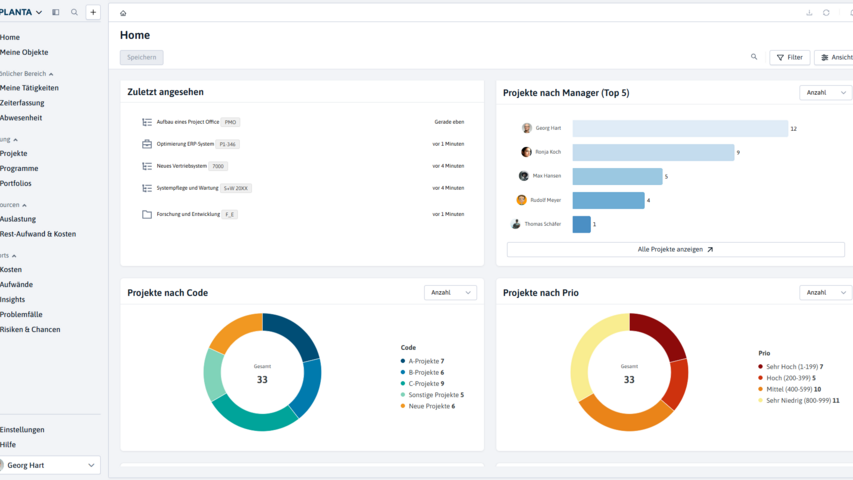
Task: Open Portfolios
Action: 16,183
